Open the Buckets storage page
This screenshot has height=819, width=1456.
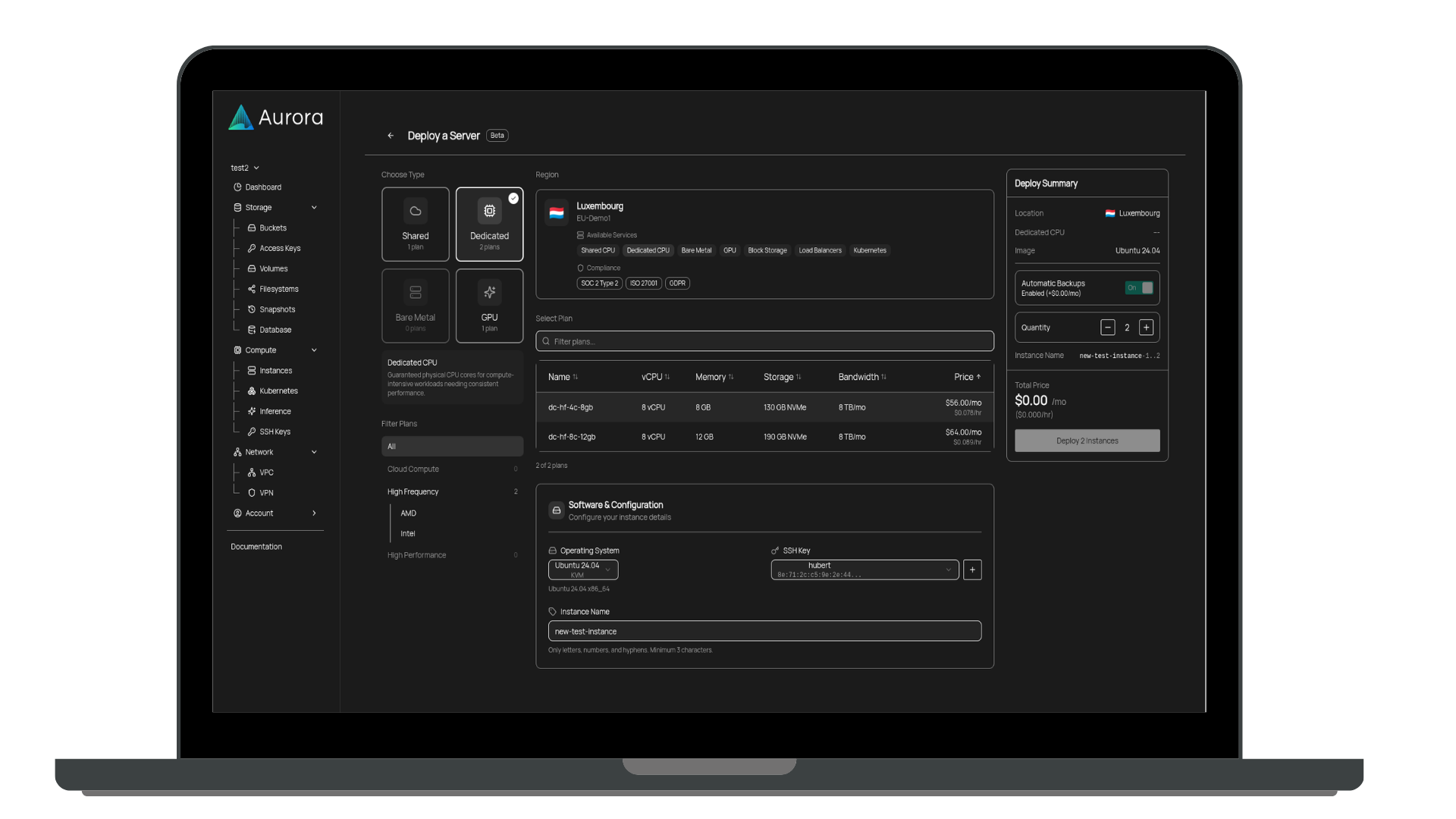(272, 228)
